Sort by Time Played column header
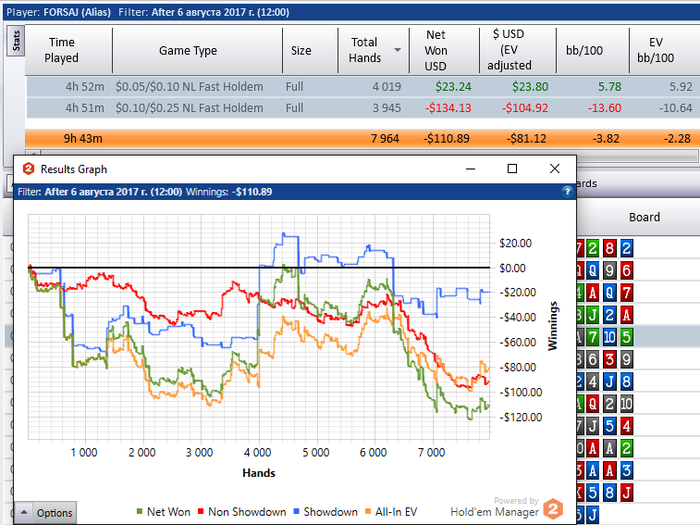The width and height of the screenshot is (700, 525). pos(62,50)
